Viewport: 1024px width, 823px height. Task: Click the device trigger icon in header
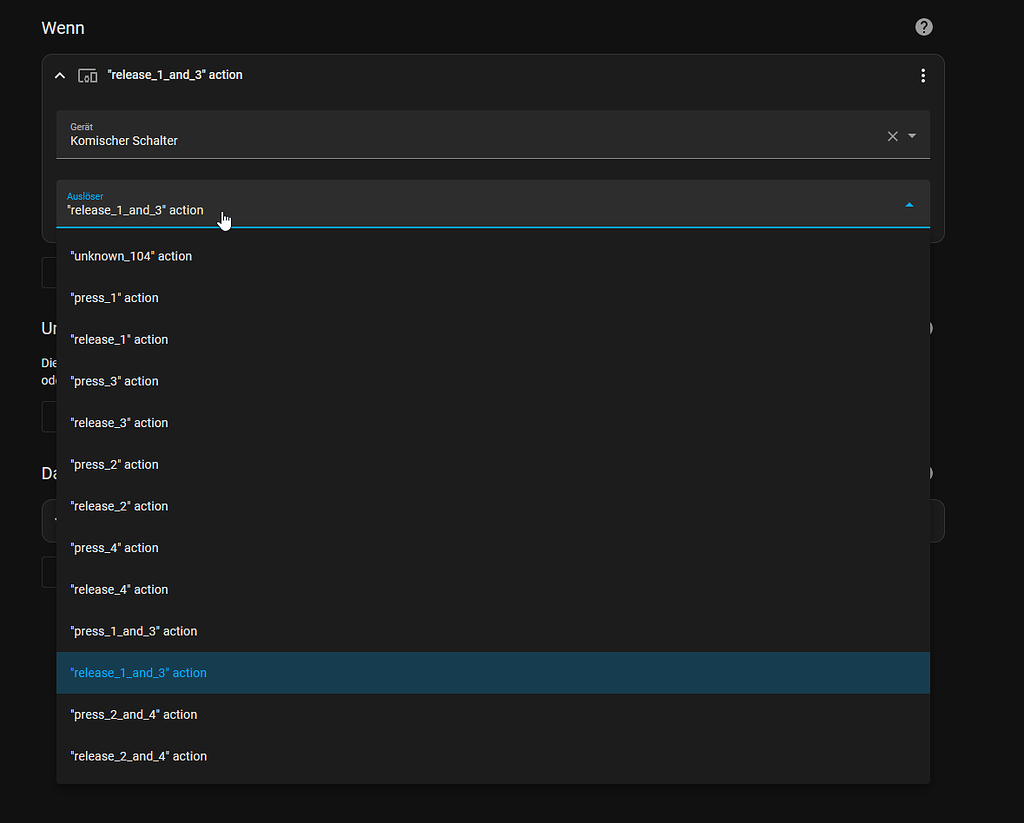point(88,76)
